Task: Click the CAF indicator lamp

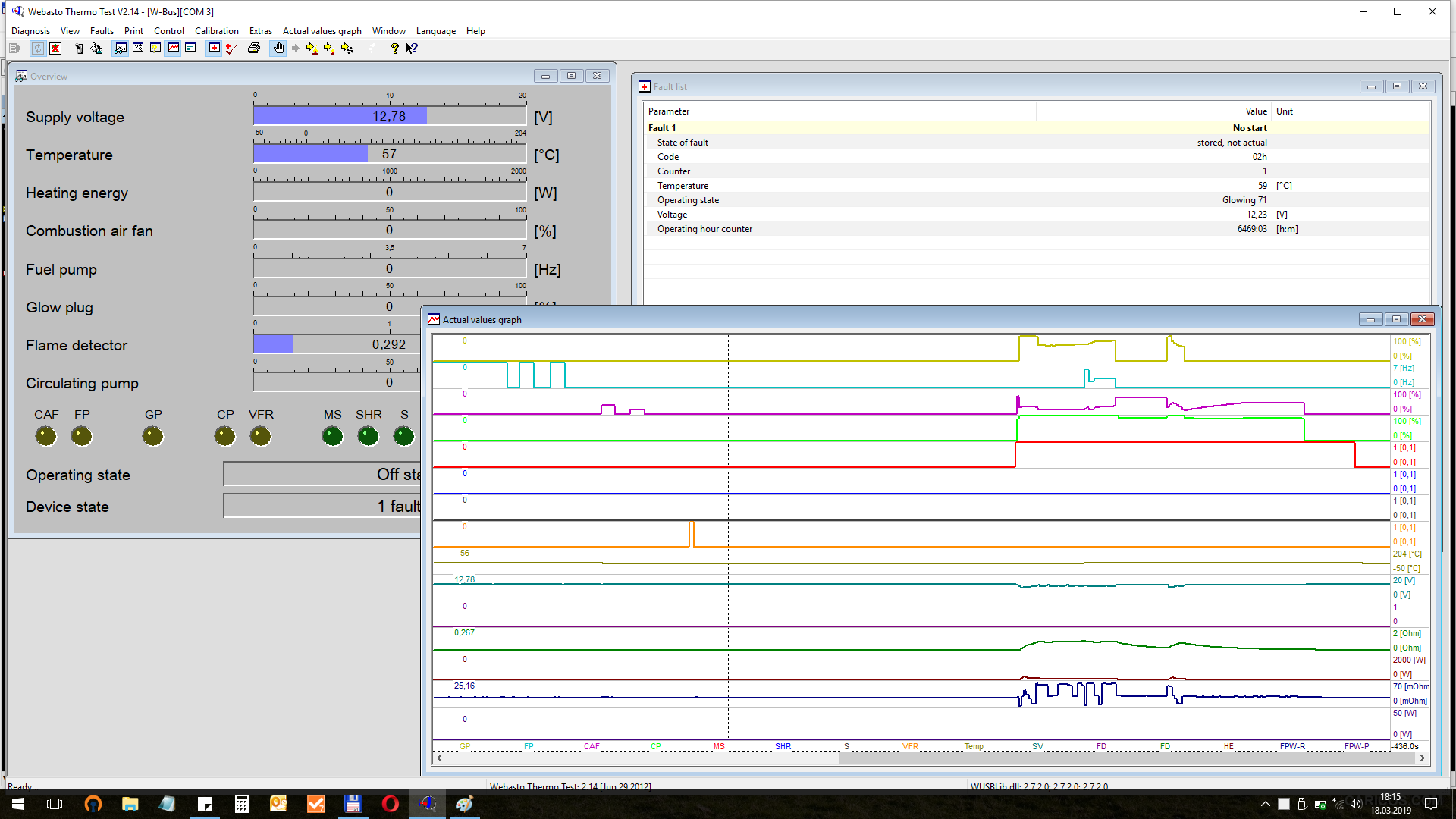Action: click(x=46, y=436)
